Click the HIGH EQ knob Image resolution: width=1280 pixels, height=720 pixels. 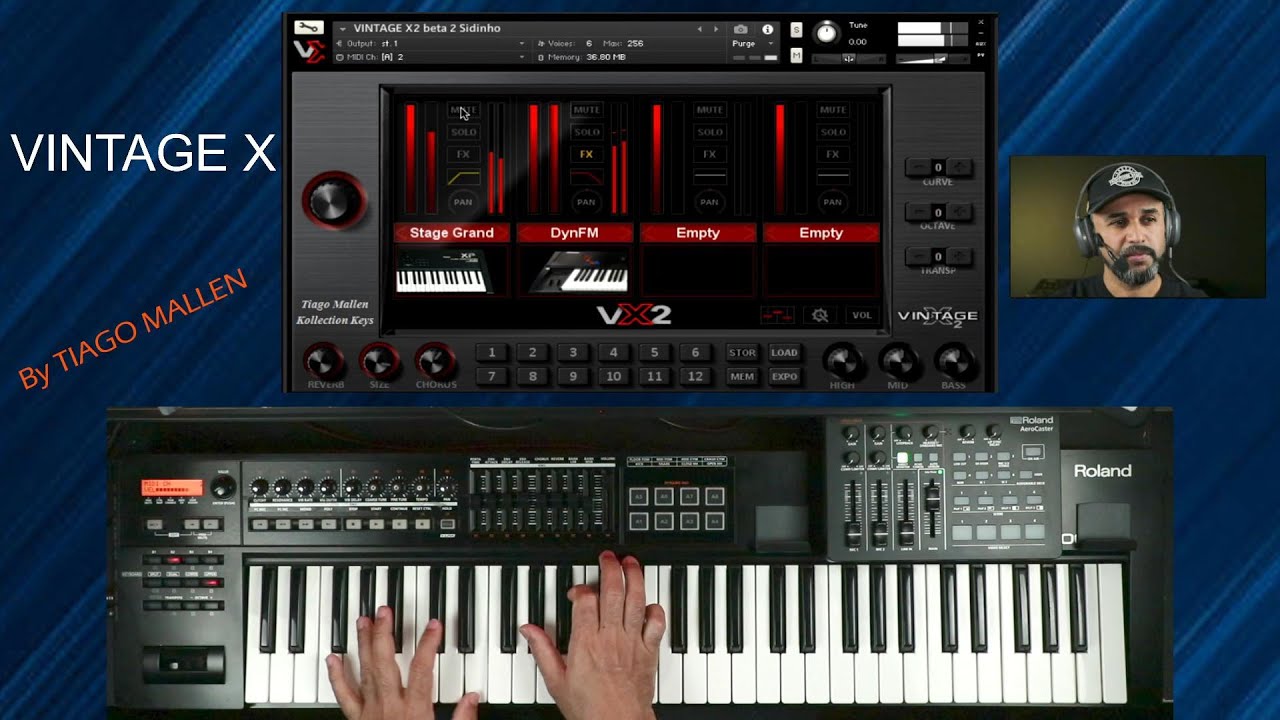(x=842, y=360)
